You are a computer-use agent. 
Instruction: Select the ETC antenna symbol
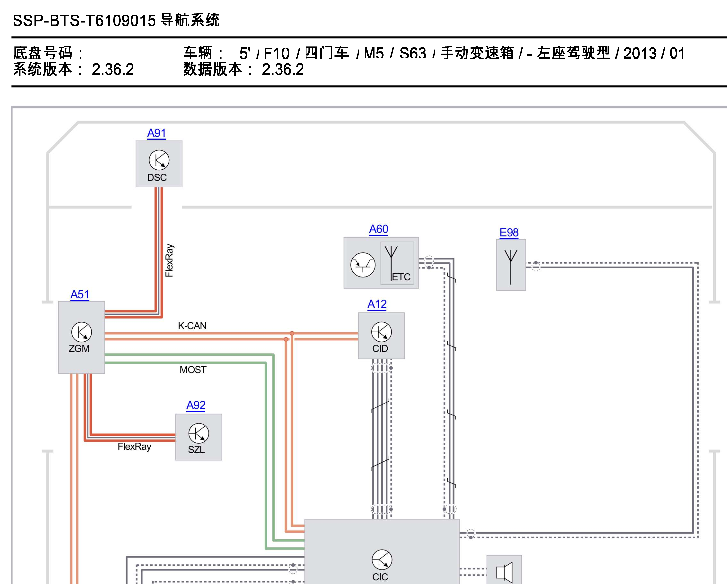[x=397, y=263]
